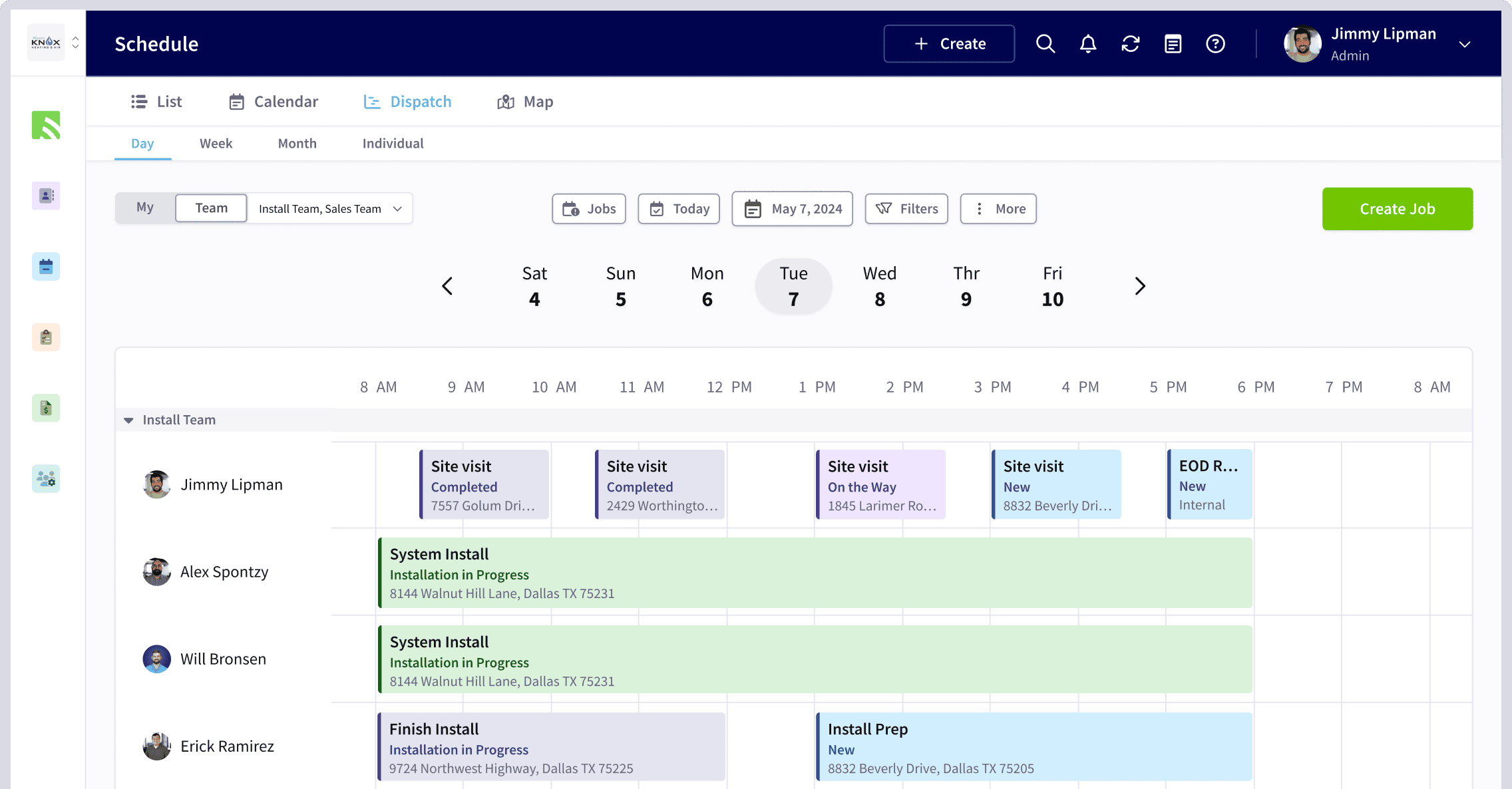
Task: Select Wed 8 in the date strip
Action: (880, 286)
